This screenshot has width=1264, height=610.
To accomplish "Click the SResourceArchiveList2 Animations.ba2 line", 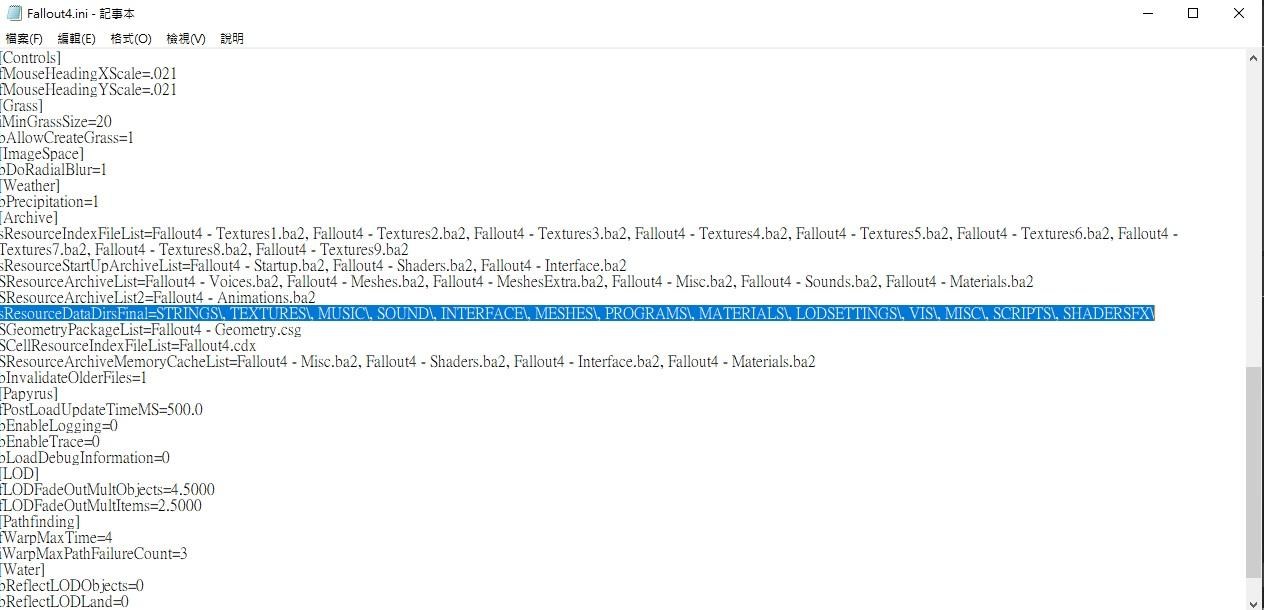I will (158, 298).
